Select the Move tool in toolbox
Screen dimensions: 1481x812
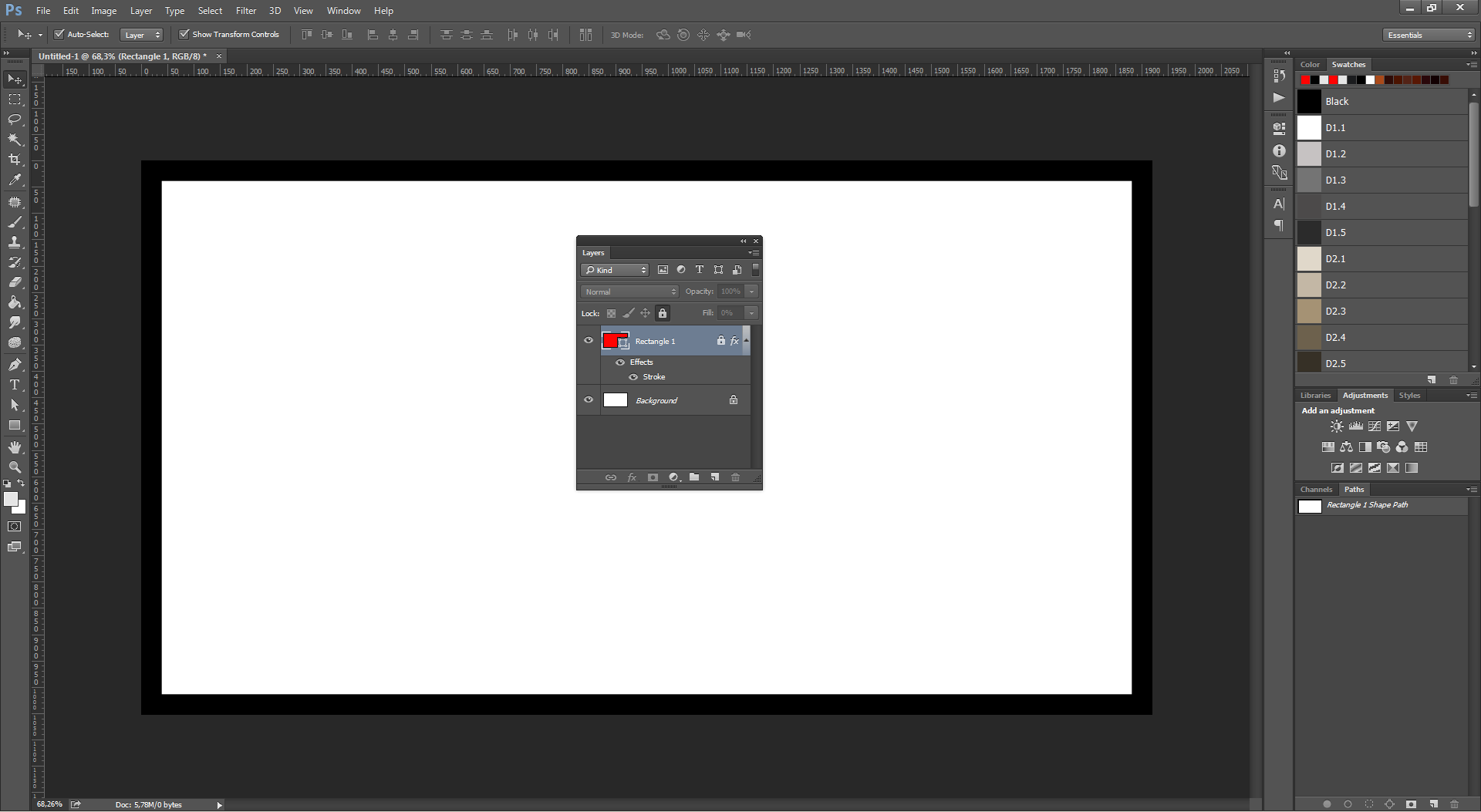pos(15,79)
